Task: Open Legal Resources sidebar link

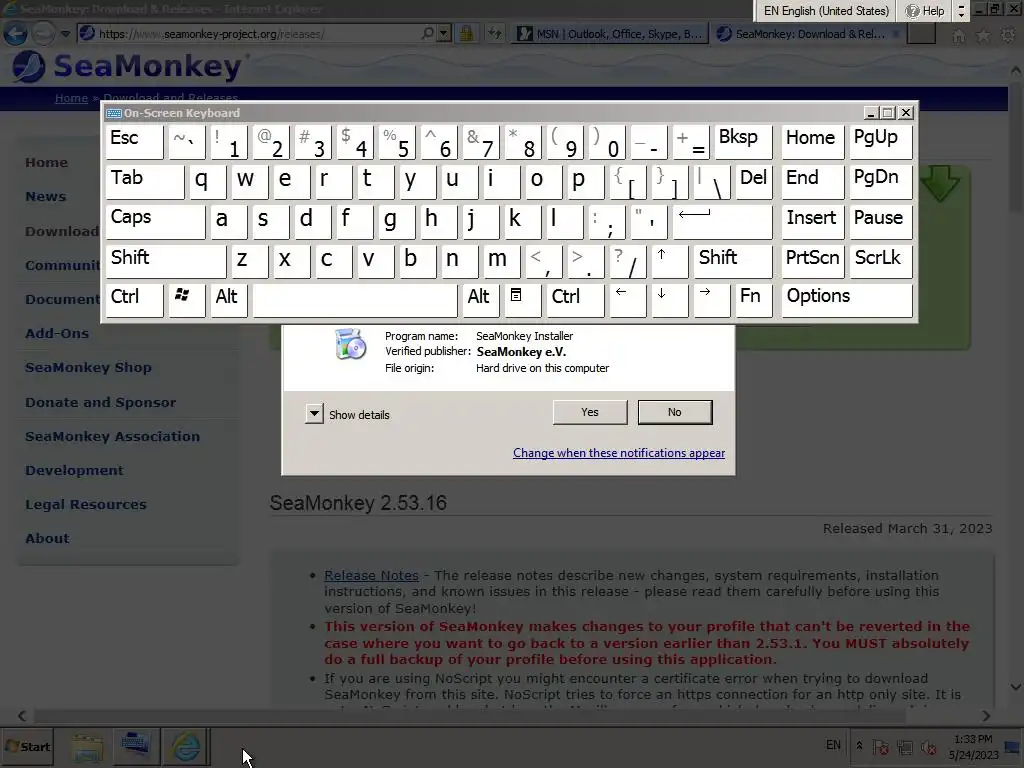Action: tap(86, 504)
